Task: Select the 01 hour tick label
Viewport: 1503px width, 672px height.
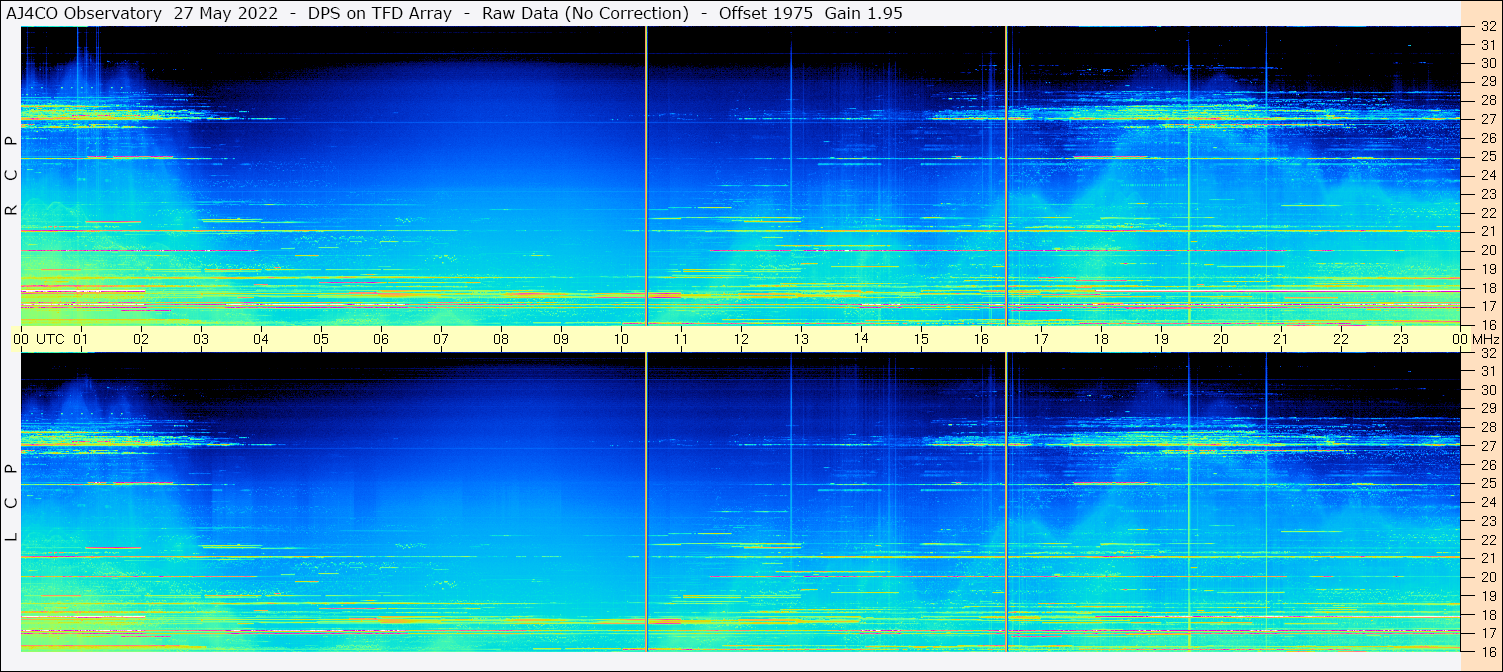Action: (81, 339)
